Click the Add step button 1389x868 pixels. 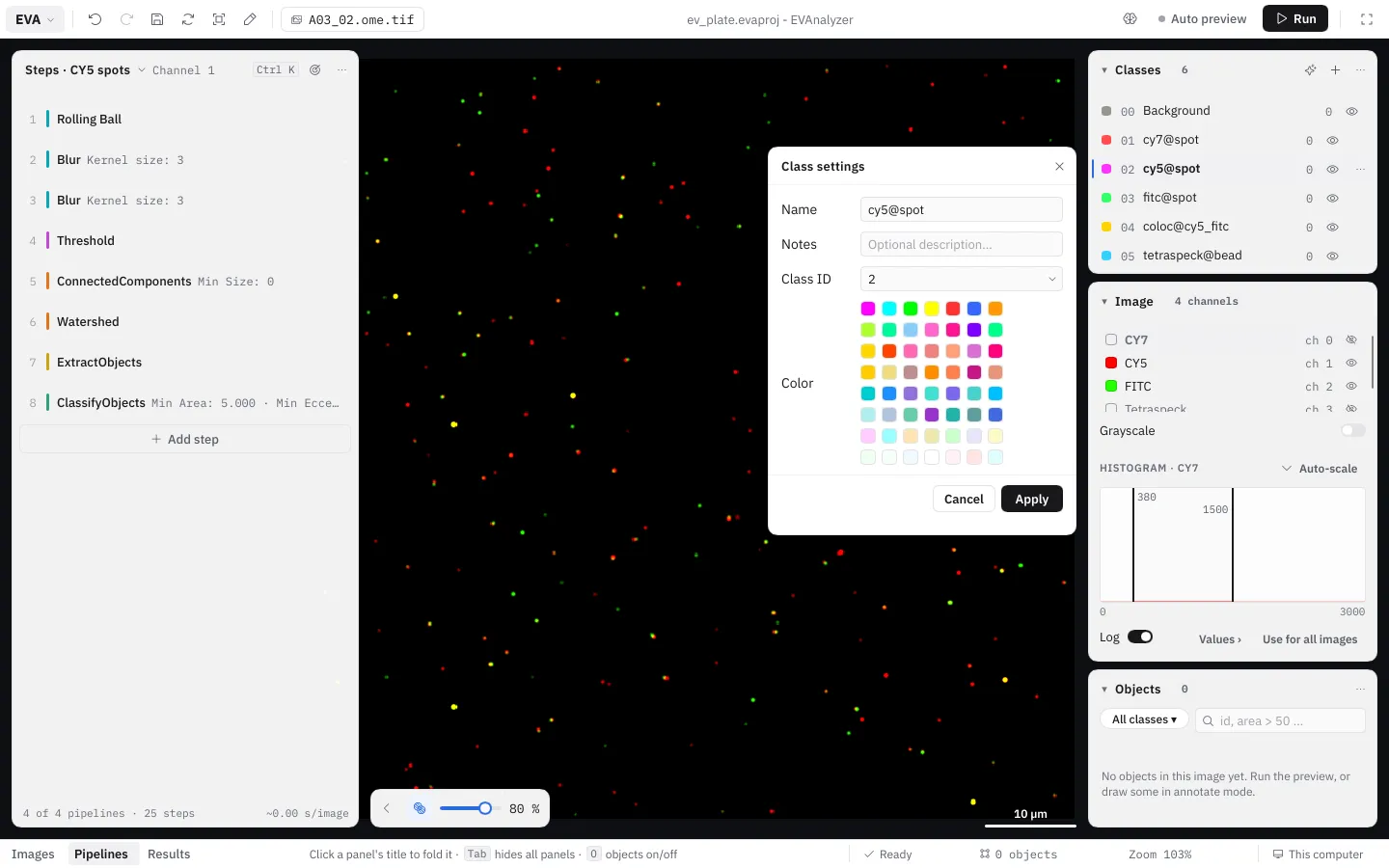click(x=185, y=439)
